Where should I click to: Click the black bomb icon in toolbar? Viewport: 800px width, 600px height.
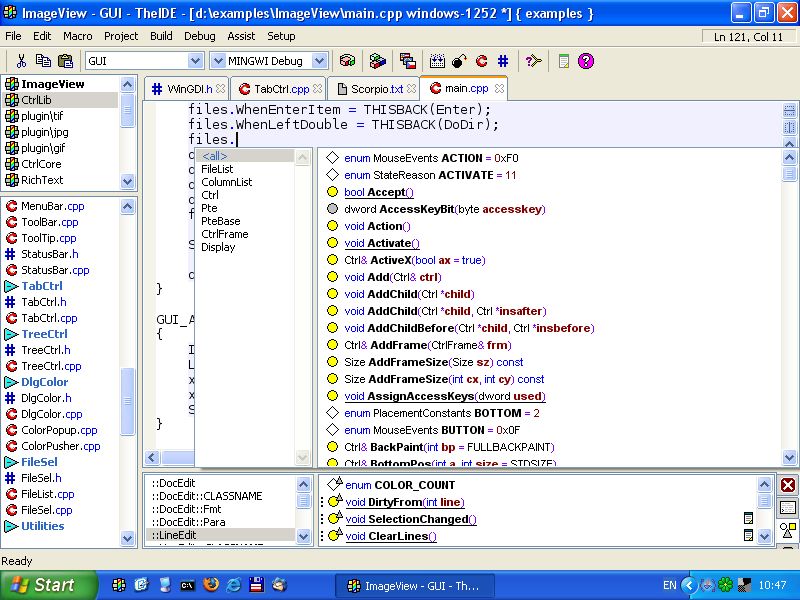pos(459,61)
